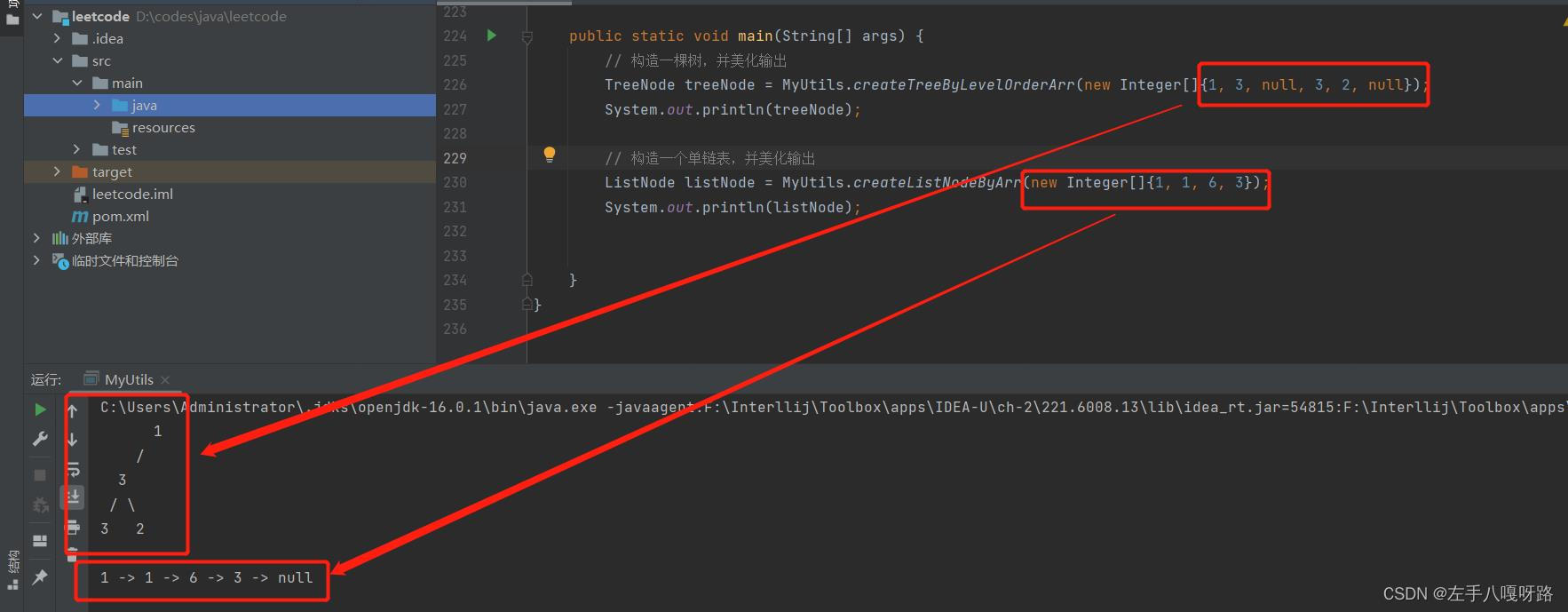
Task: Expand the java source folder chevron
Action: click(97, 105)
